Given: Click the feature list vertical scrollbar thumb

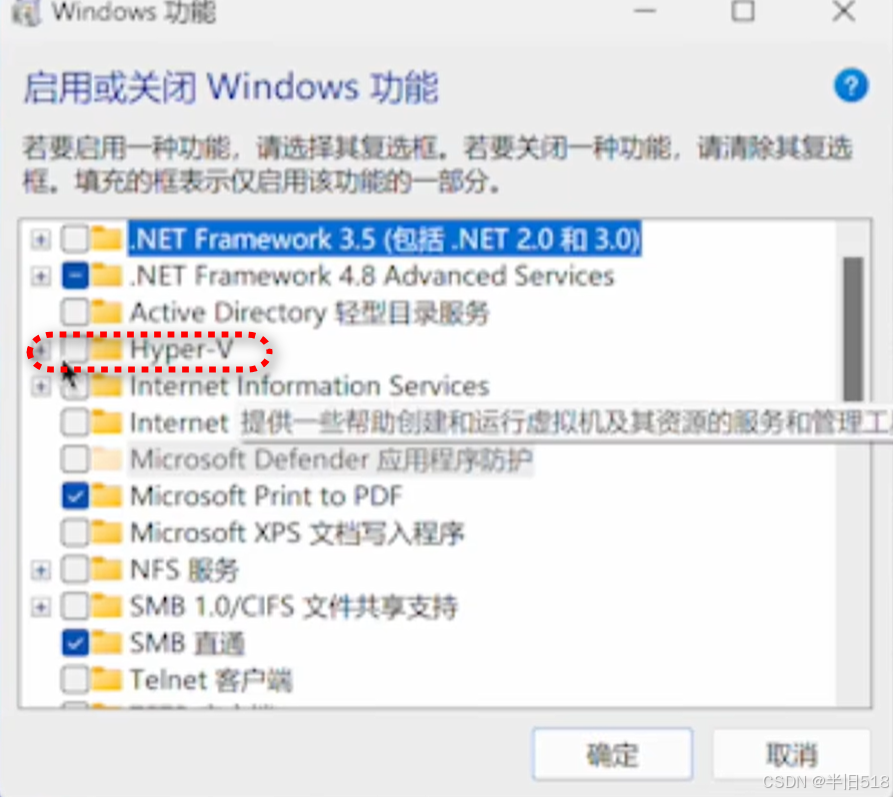Looking at the screenshot, I should click(x=853, y=329).
